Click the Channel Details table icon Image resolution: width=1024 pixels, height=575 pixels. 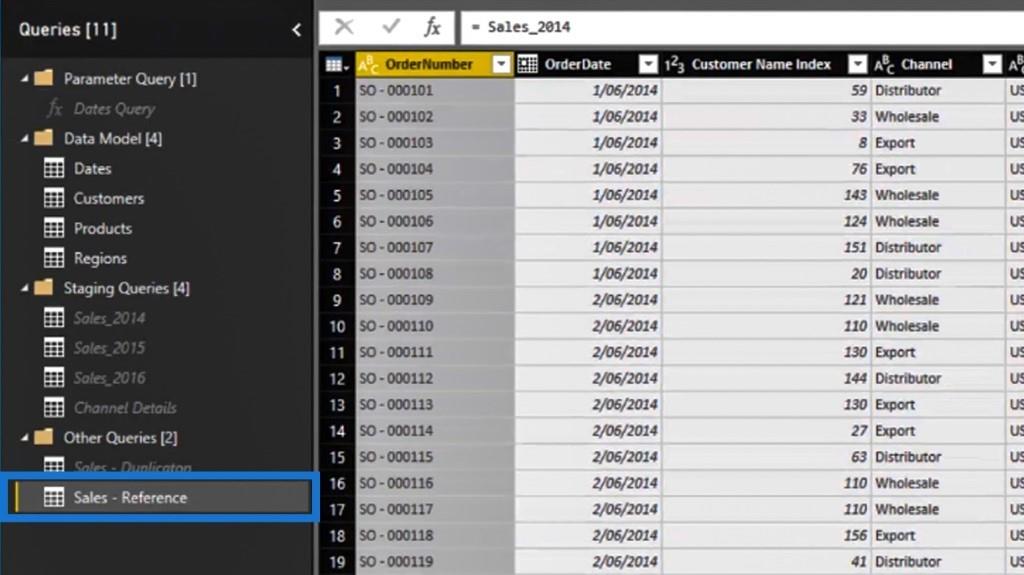click(x=54, y=408)
